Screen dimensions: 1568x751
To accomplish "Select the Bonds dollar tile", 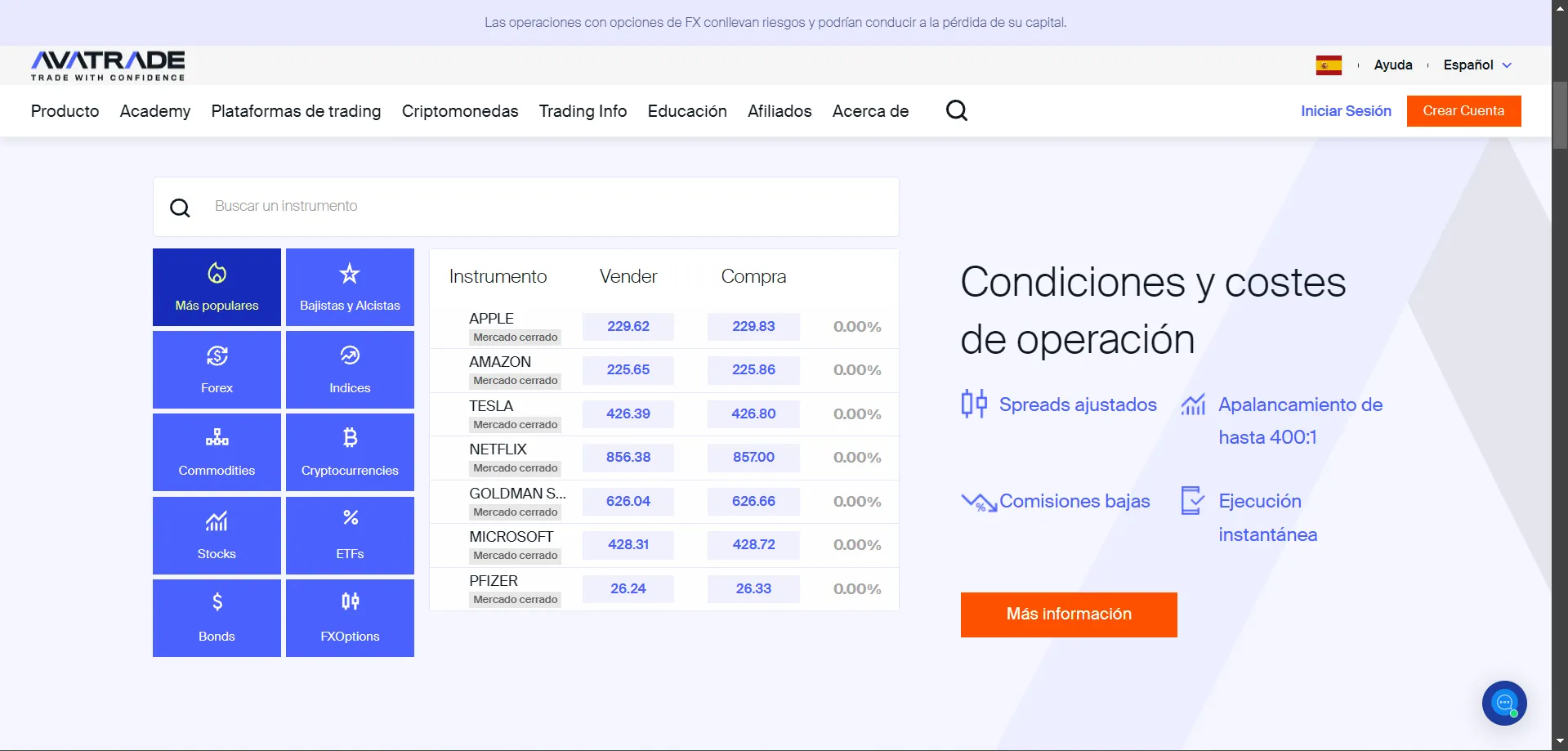I will (217, 618).
